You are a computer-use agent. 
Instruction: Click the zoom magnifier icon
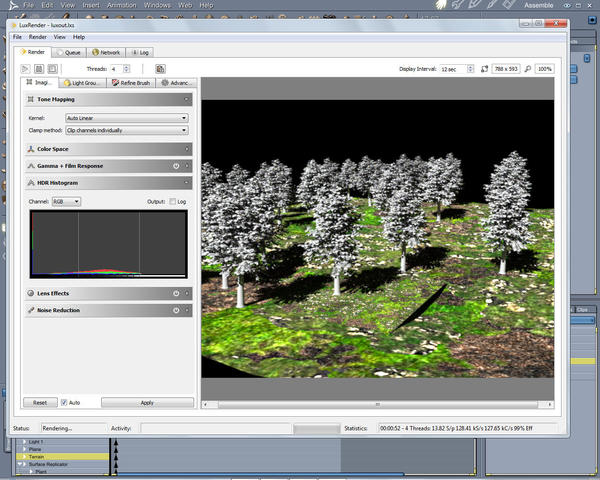[527, 68]
